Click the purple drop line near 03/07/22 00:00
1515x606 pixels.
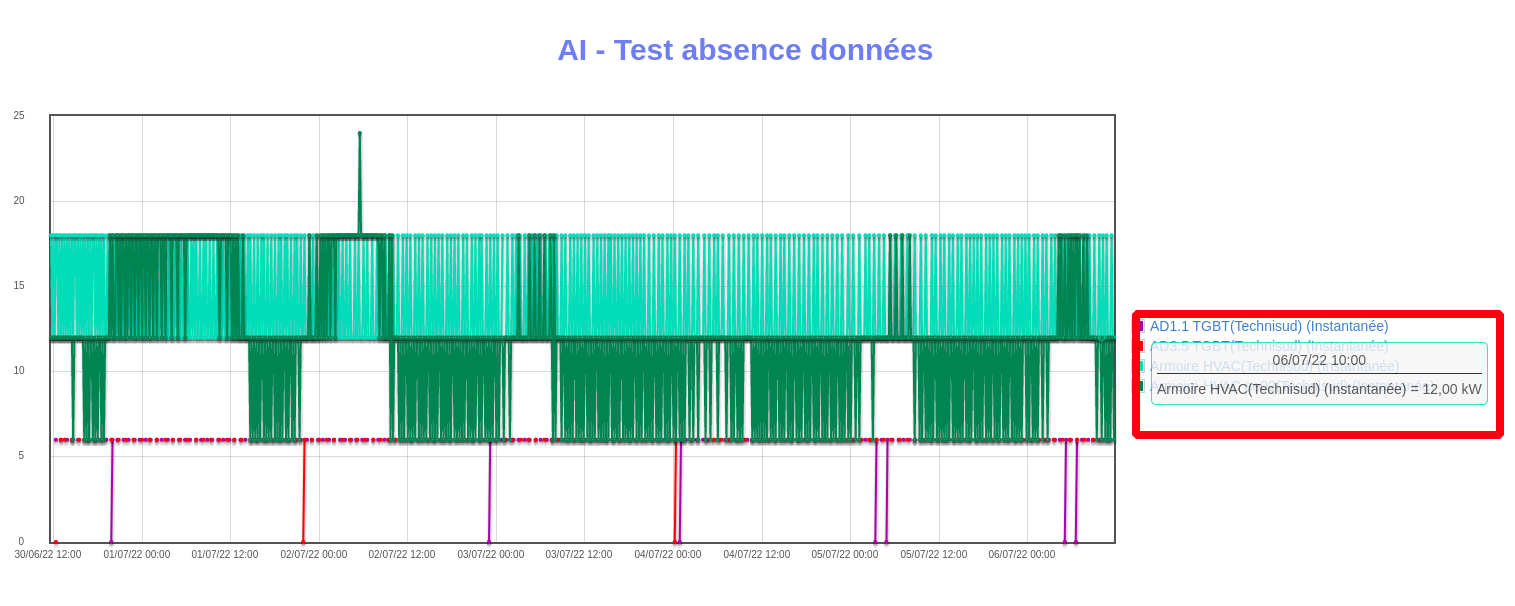coord(490,490)
